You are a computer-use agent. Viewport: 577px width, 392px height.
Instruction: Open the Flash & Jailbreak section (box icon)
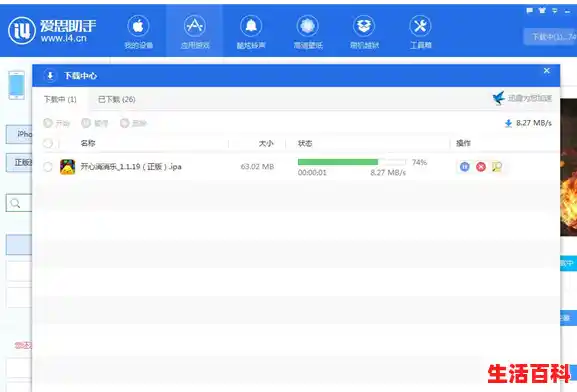tap(364, 32)
